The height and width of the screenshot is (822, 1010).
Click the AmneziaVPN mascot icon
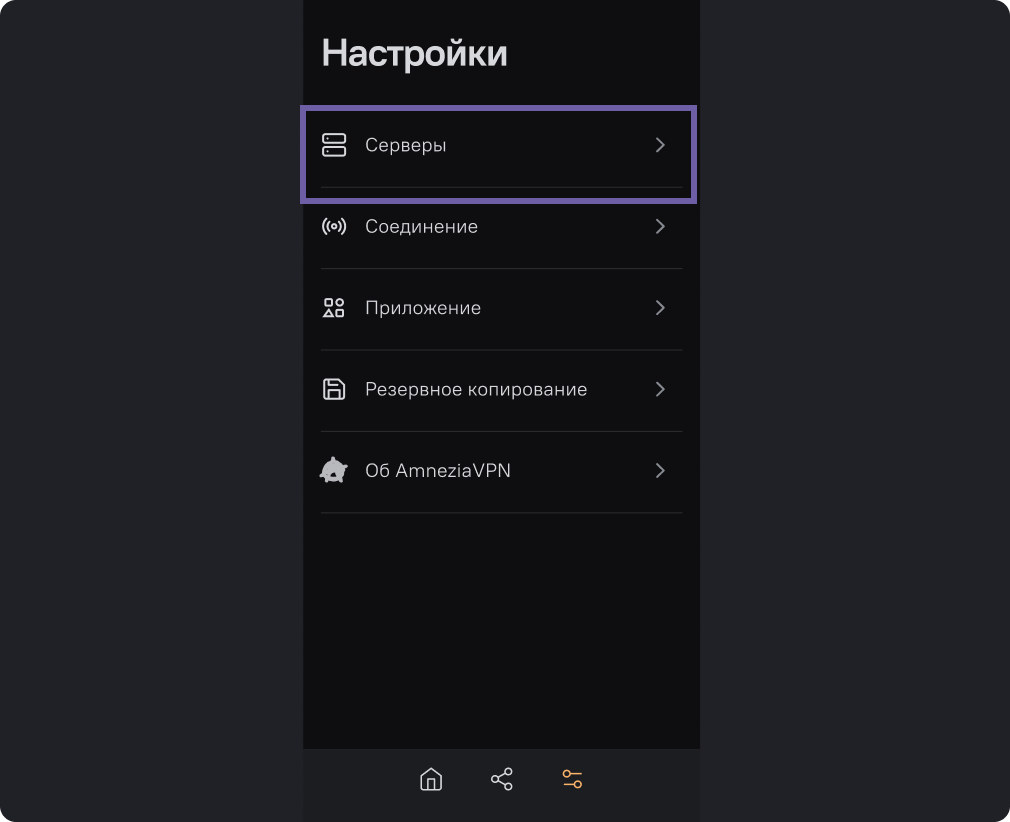pyautogui.click(x=334, y=470)
